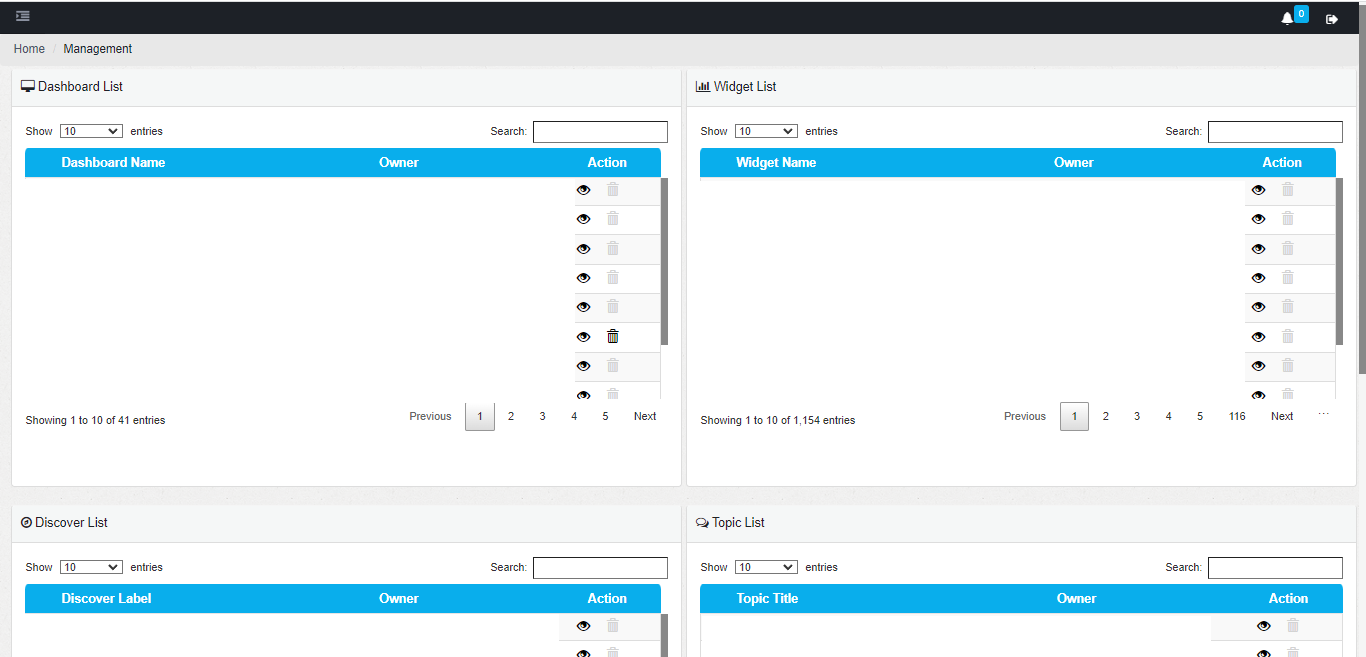This screenshot has height=657, width=1366.
Task: Go to page 3 of Widget List
Action: 1137,416
